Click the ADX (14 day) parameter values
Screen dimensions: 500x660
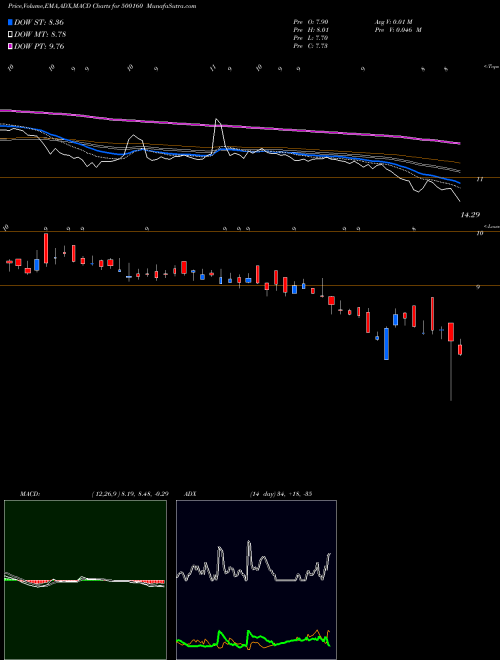pyautogui.click(x=280, y=494)
